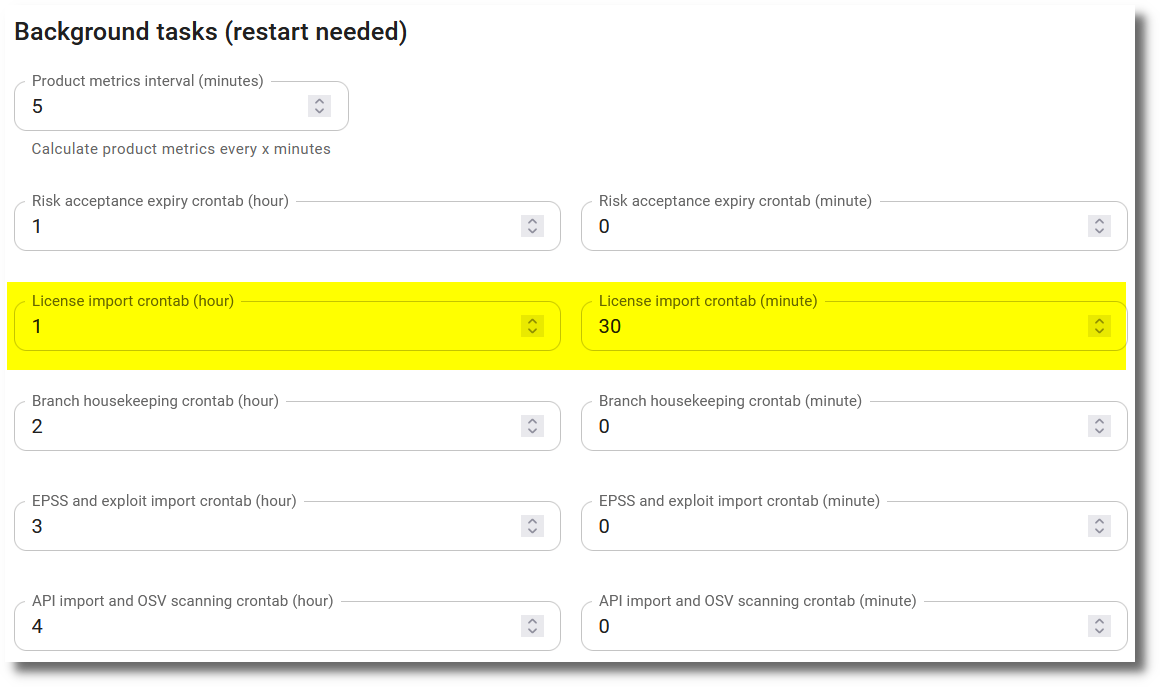
Task: Select the API import OSV scanning minute field
Action: [x=820, y=626]
